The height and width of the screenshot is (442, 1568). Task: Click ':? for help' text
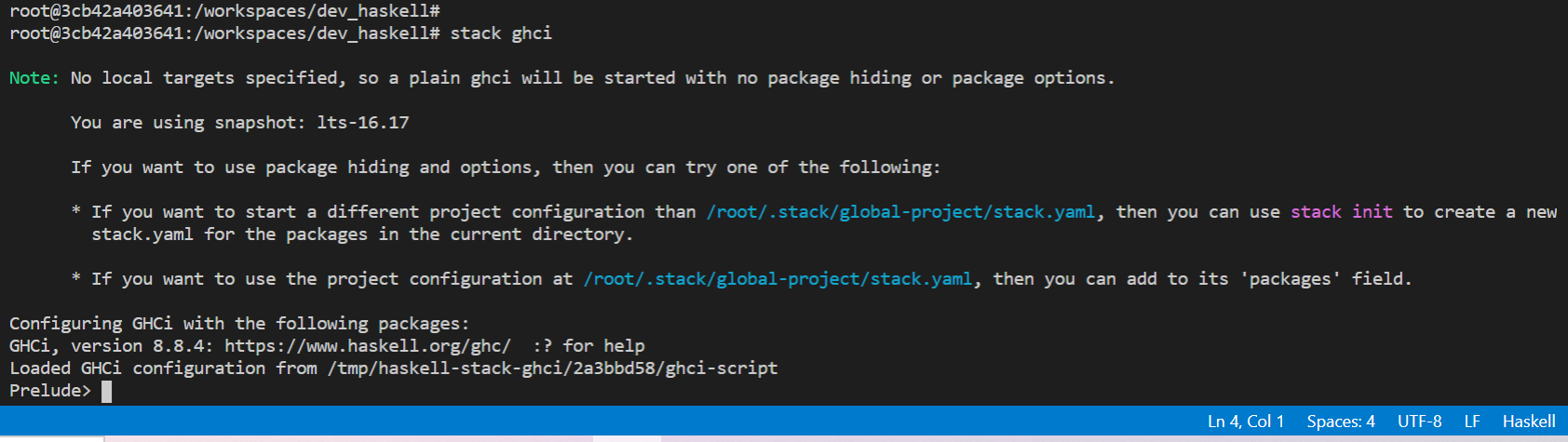pyautogui.click(x=588, y=346)
